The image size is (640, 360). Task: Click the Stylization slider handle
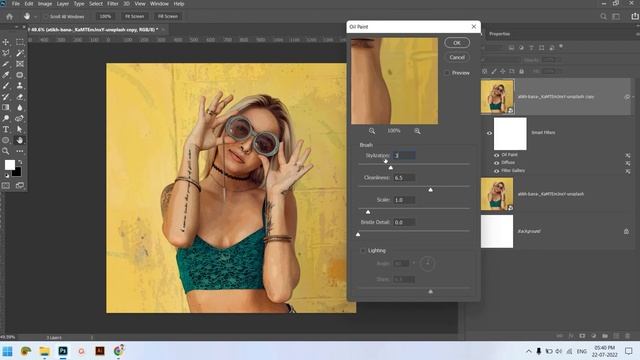tap(391, 167)
